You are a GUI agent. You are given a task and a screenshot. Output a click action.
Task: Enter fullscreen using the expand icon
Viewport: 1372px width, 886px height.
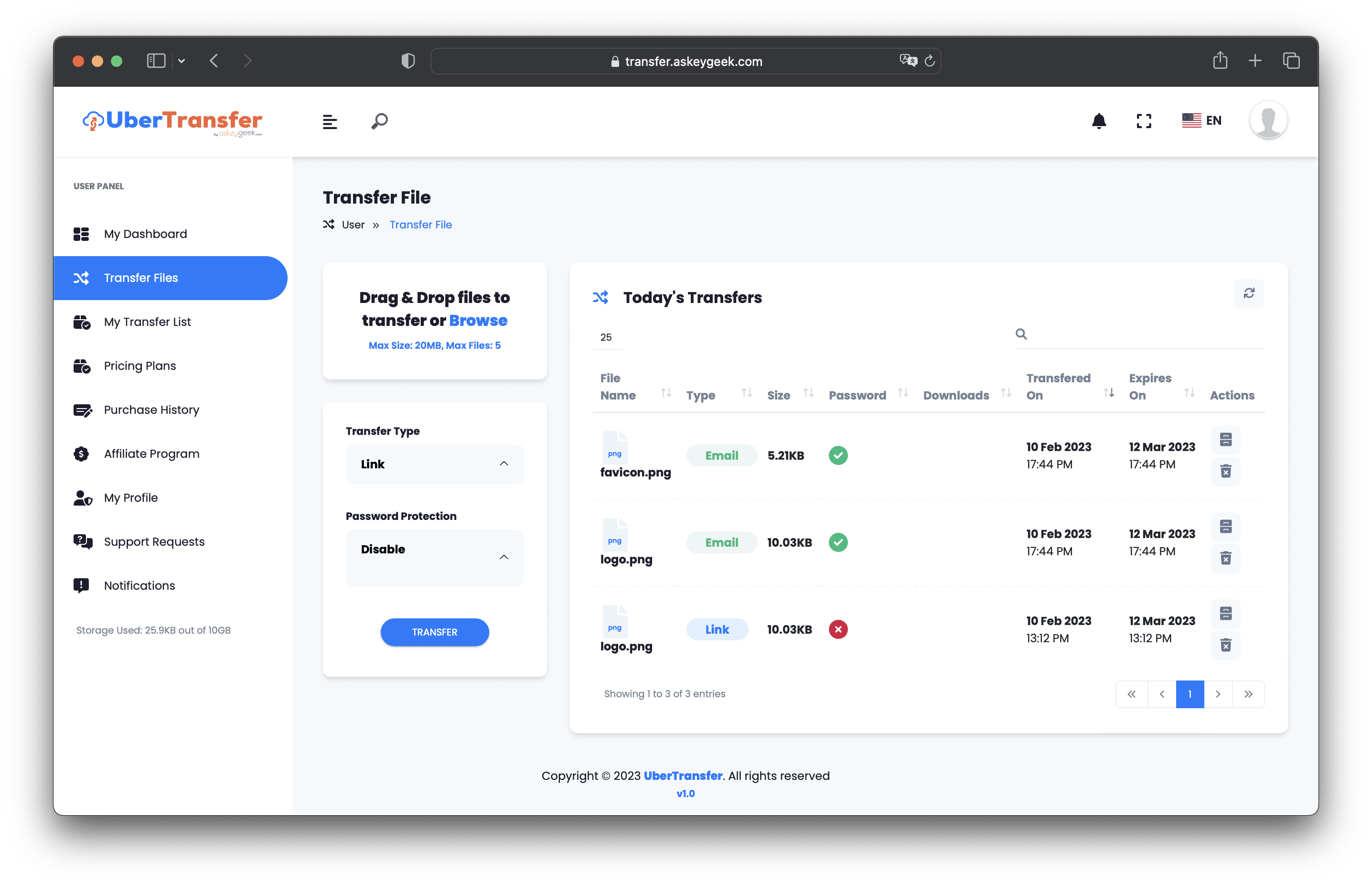1144,121
